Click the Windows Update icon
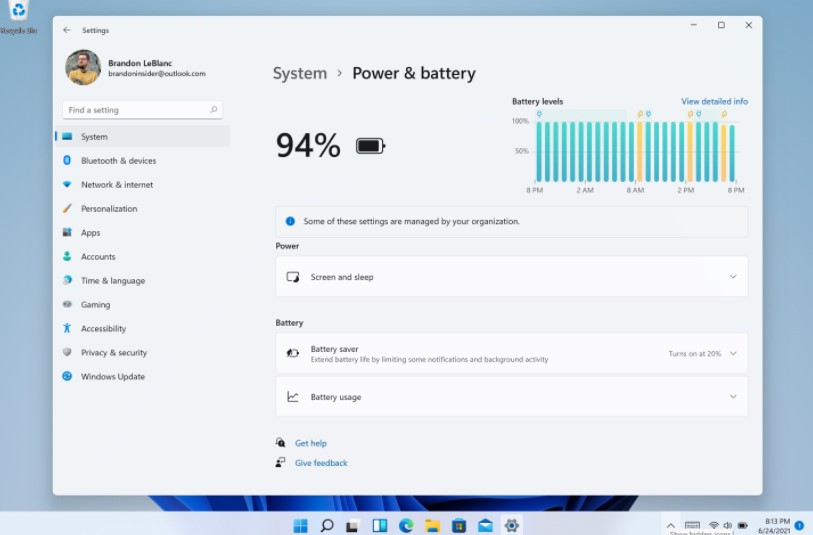The image size is (813, 535). coord(67,376)
